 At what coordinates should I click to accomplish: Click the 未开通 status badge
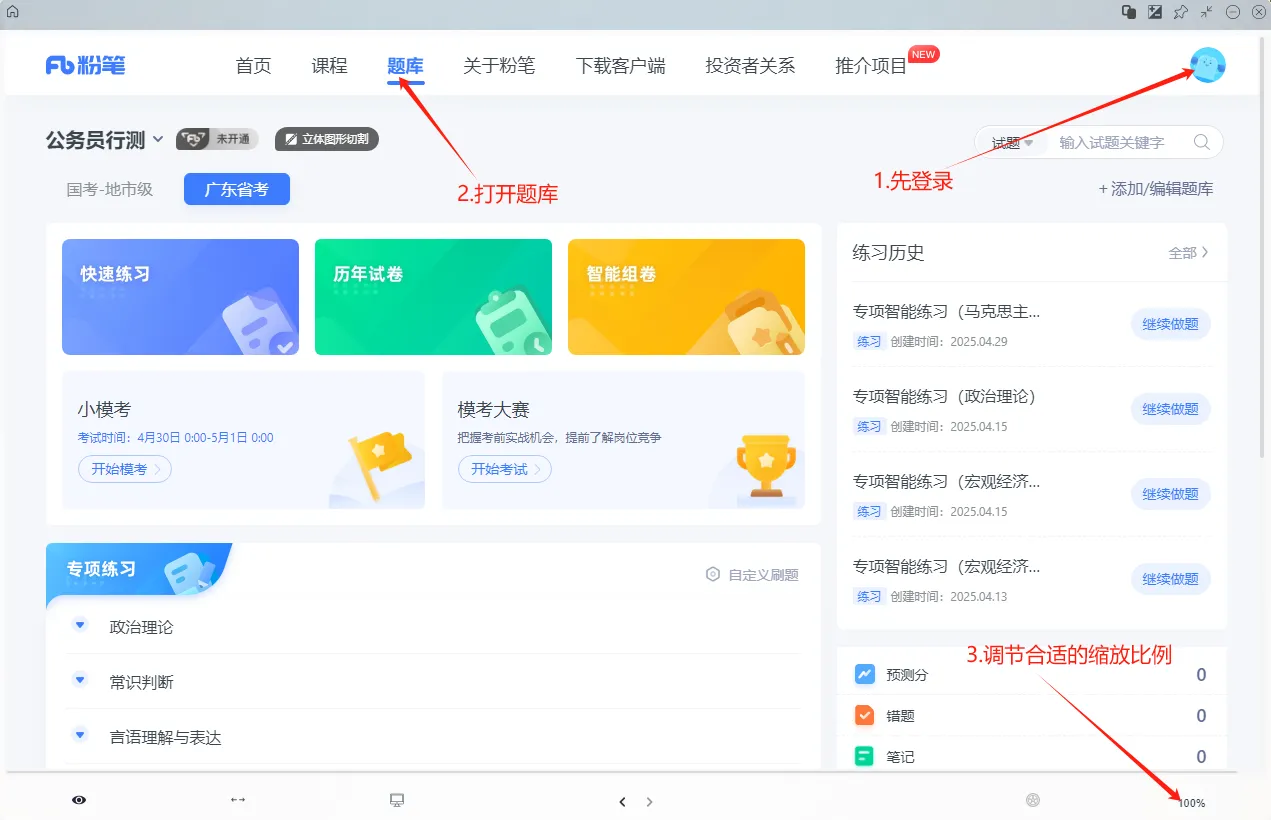pos(217,139)
